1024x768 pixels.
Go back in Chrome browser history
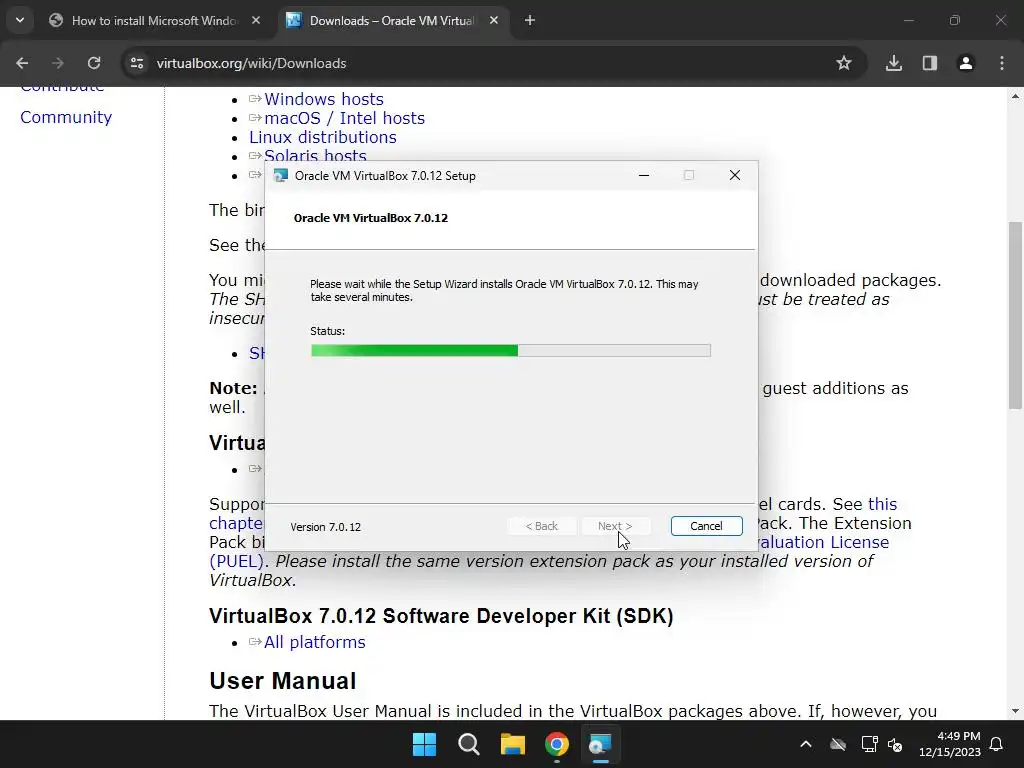coord(22,63)
